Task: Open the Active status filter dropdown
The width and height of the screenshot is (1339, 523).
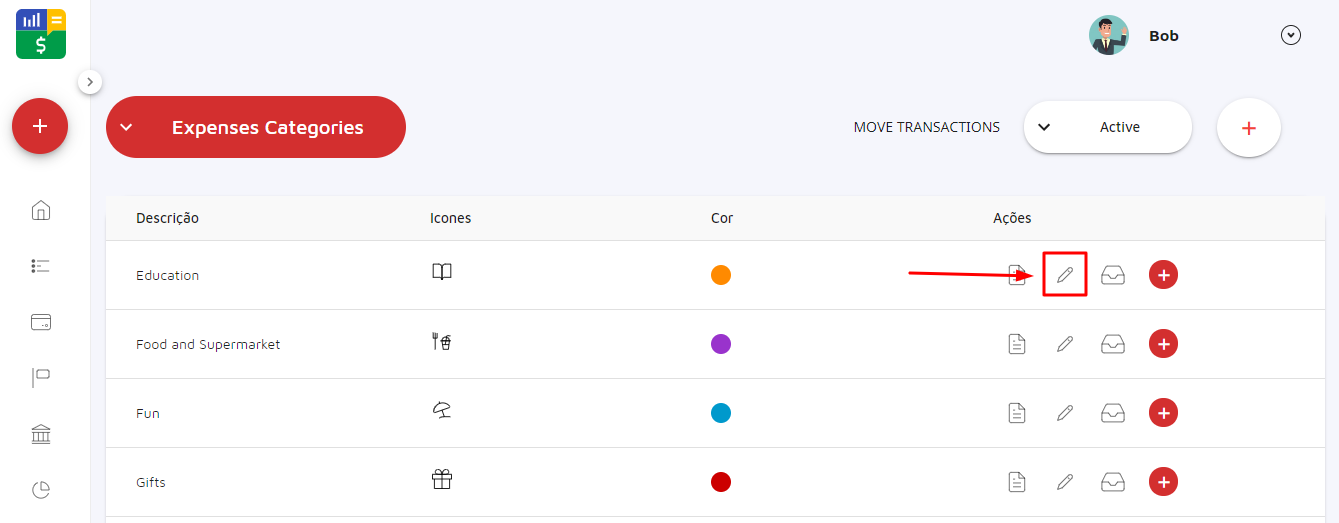Action: tap(1108, 127)
